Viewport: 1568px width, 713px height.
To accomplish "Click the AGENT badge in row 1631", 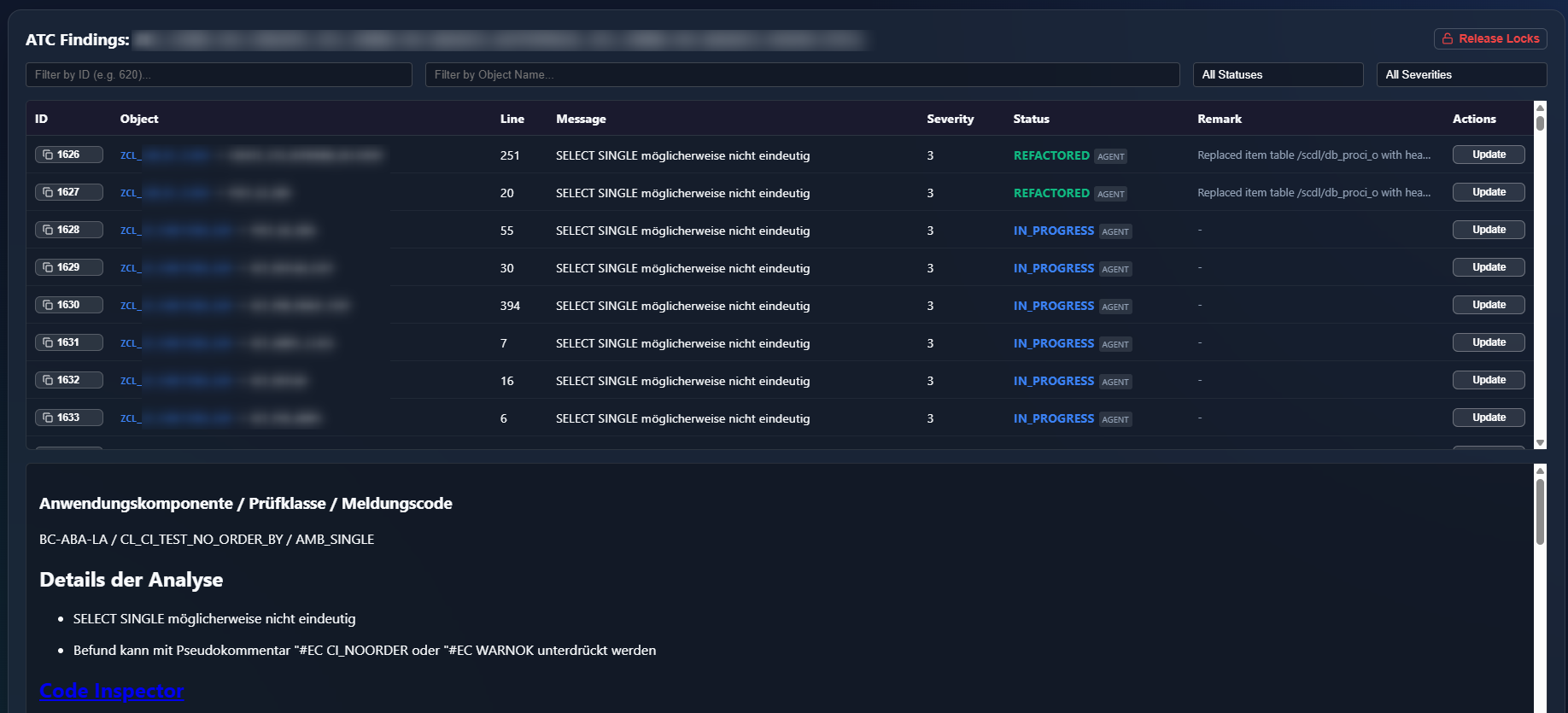I will click(x=1115, y=344).
